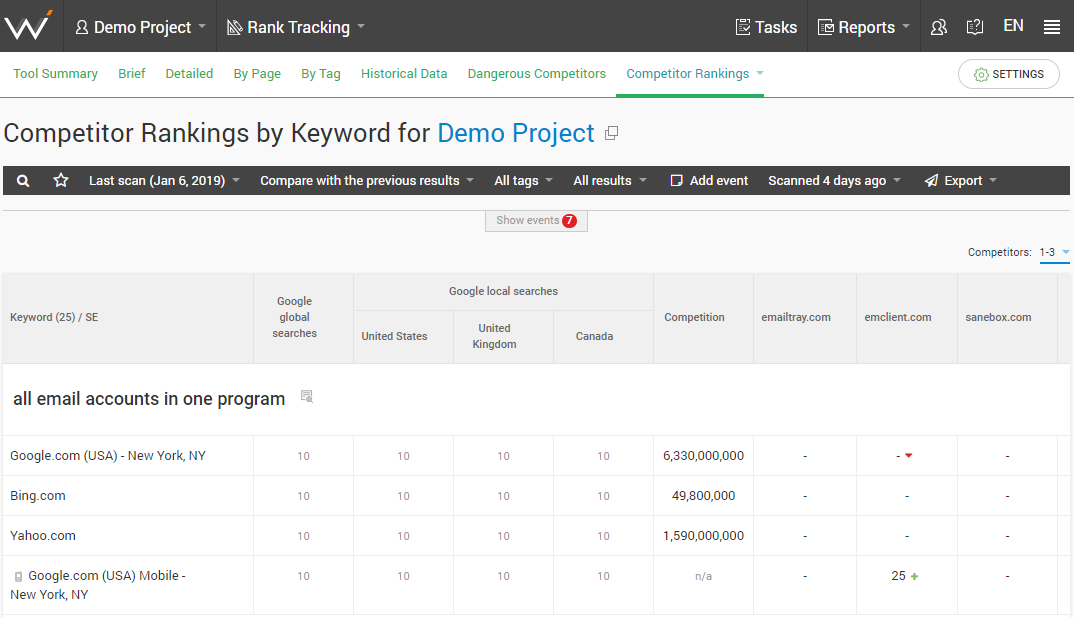The image size is (1074, 617).
Task: Click n/a competition in Mobile row
Action: point(703,577)
